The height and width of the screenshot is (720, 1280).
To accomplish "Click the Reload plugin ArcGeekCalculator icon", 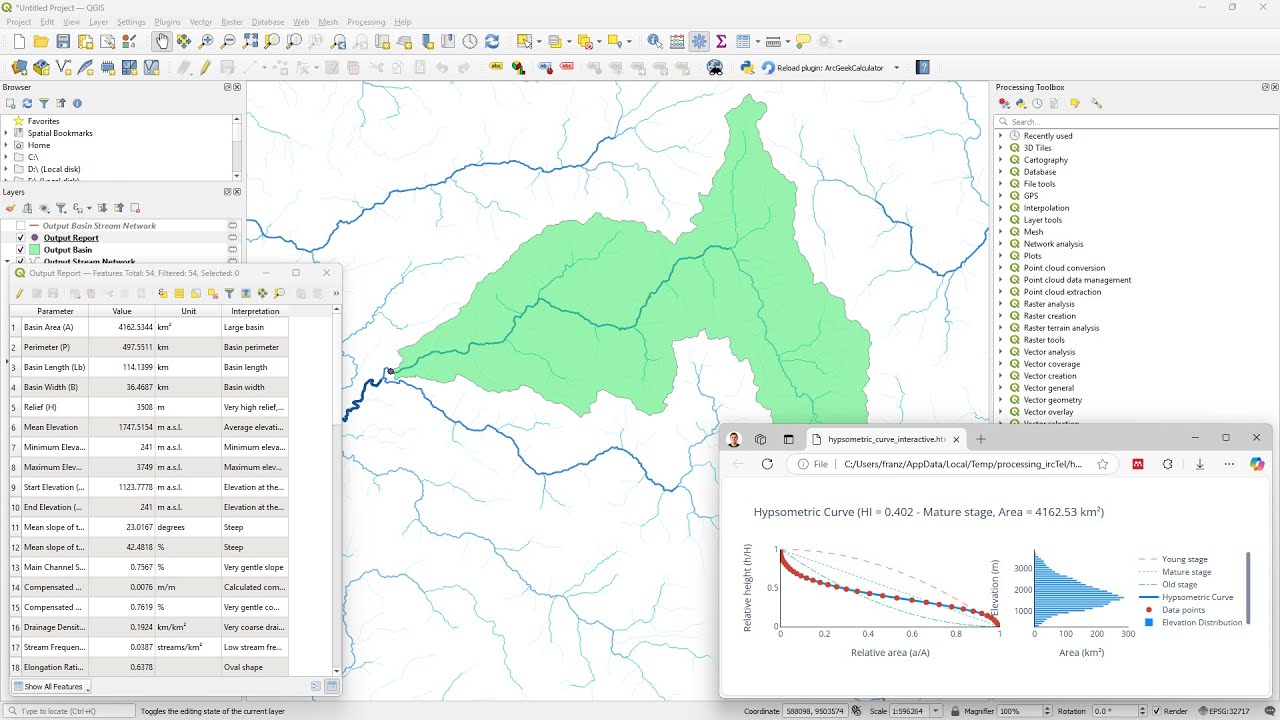I will tap(768, 67).
